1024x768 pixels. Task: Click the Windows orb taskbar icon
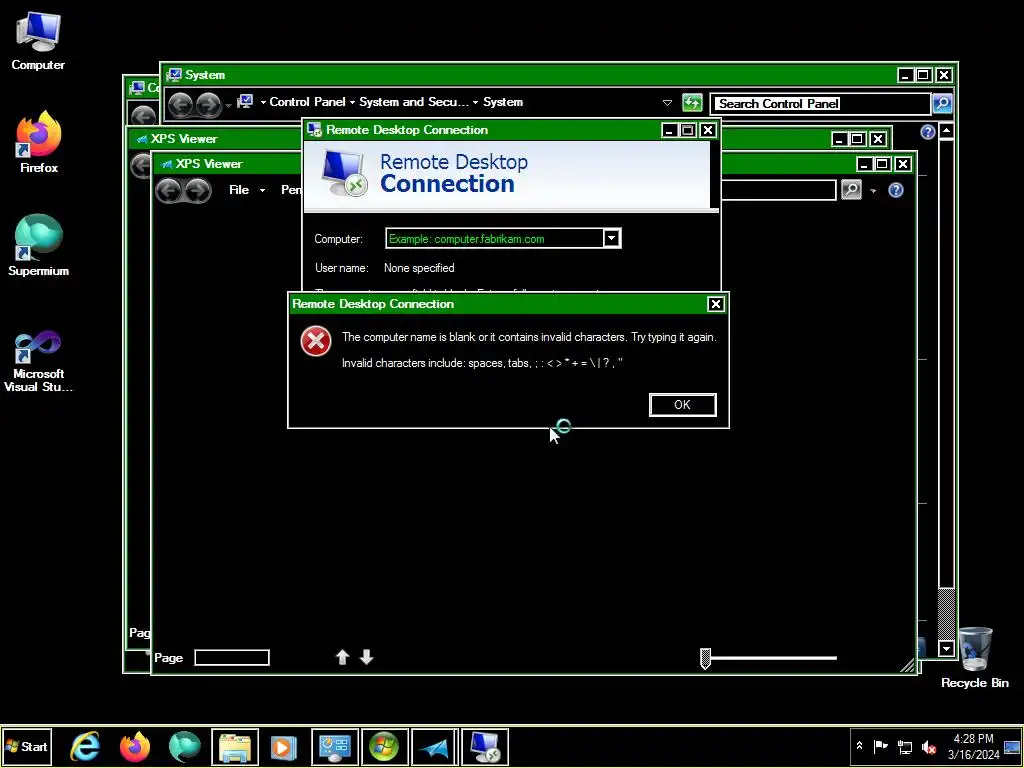click(x=385, y=747)
